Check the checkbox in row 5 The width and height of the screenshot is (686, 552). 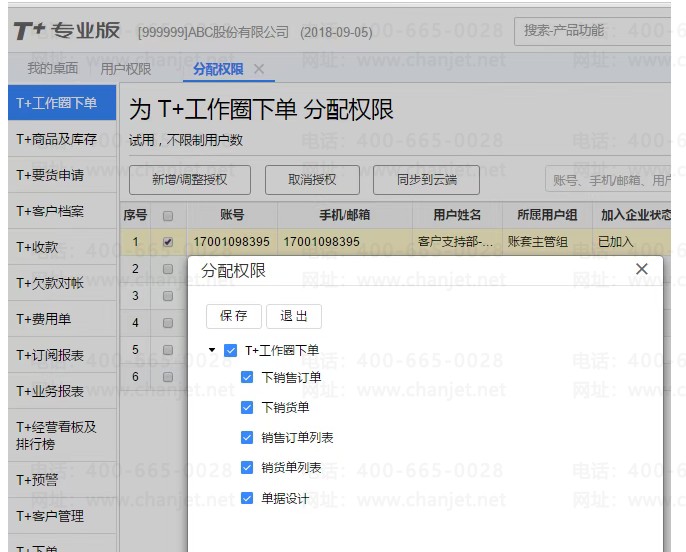[168, 350]
